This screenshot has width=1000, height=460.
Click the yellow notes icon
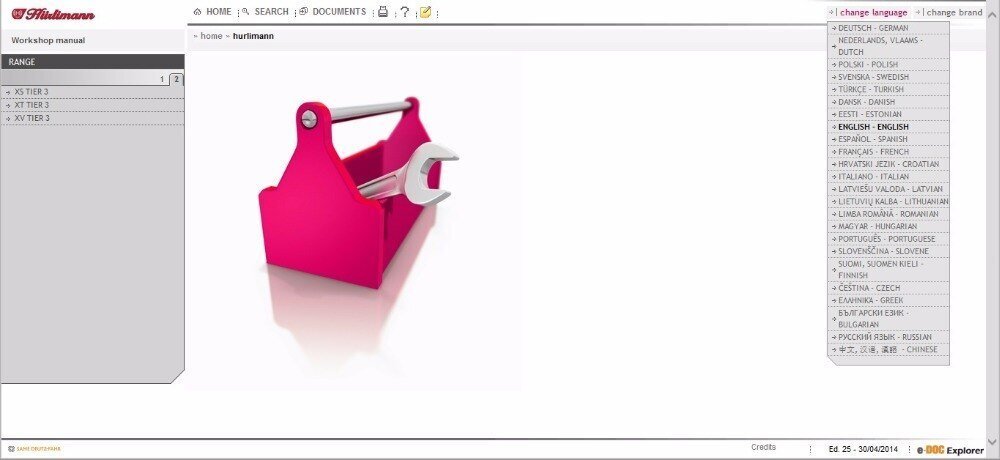[x=425, y=12]
